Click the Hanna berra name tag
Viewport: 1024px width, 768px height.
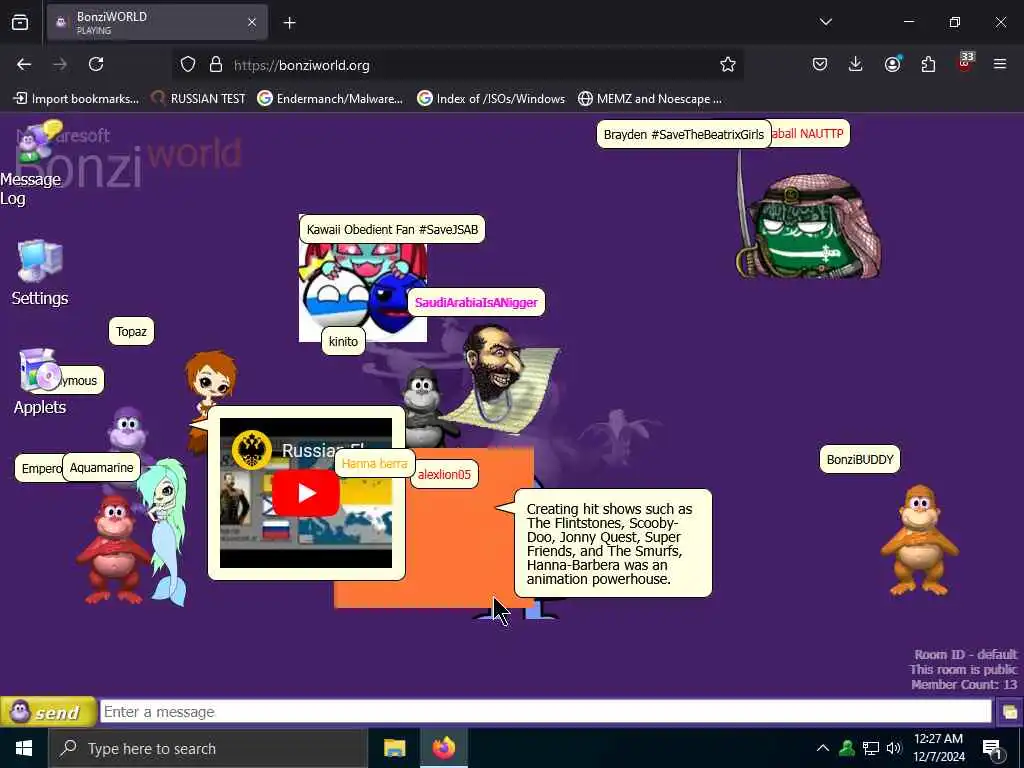(374, 464)
